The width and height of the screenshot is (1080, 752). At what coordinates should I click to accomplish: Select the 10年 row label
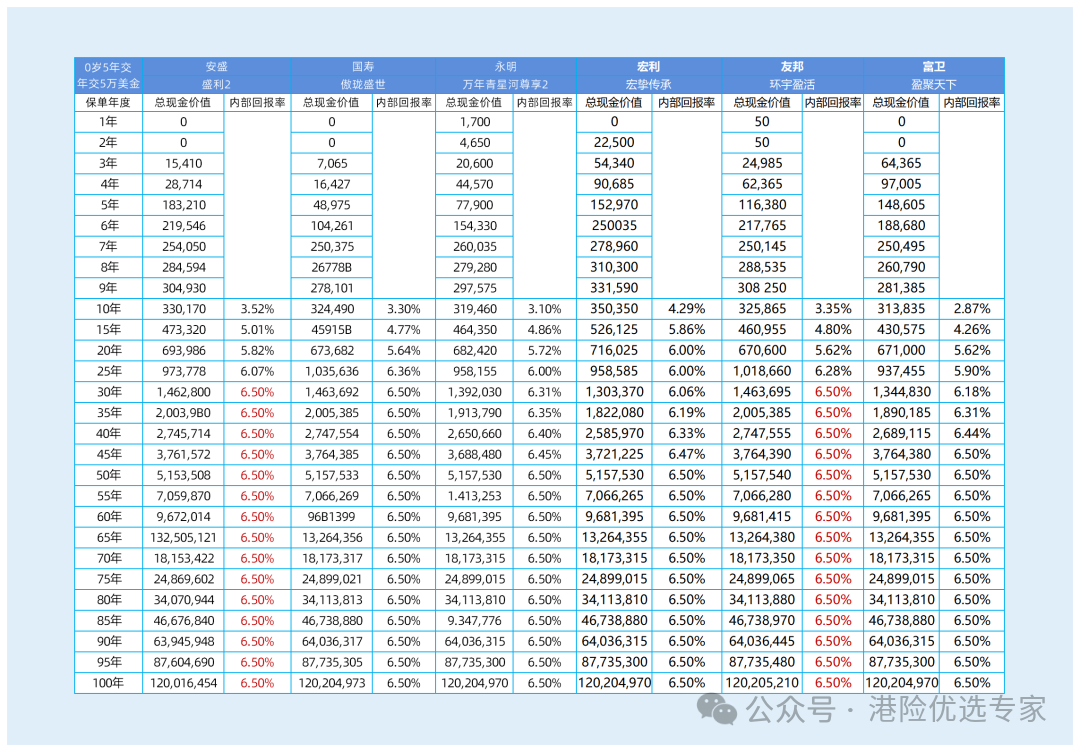108,309
